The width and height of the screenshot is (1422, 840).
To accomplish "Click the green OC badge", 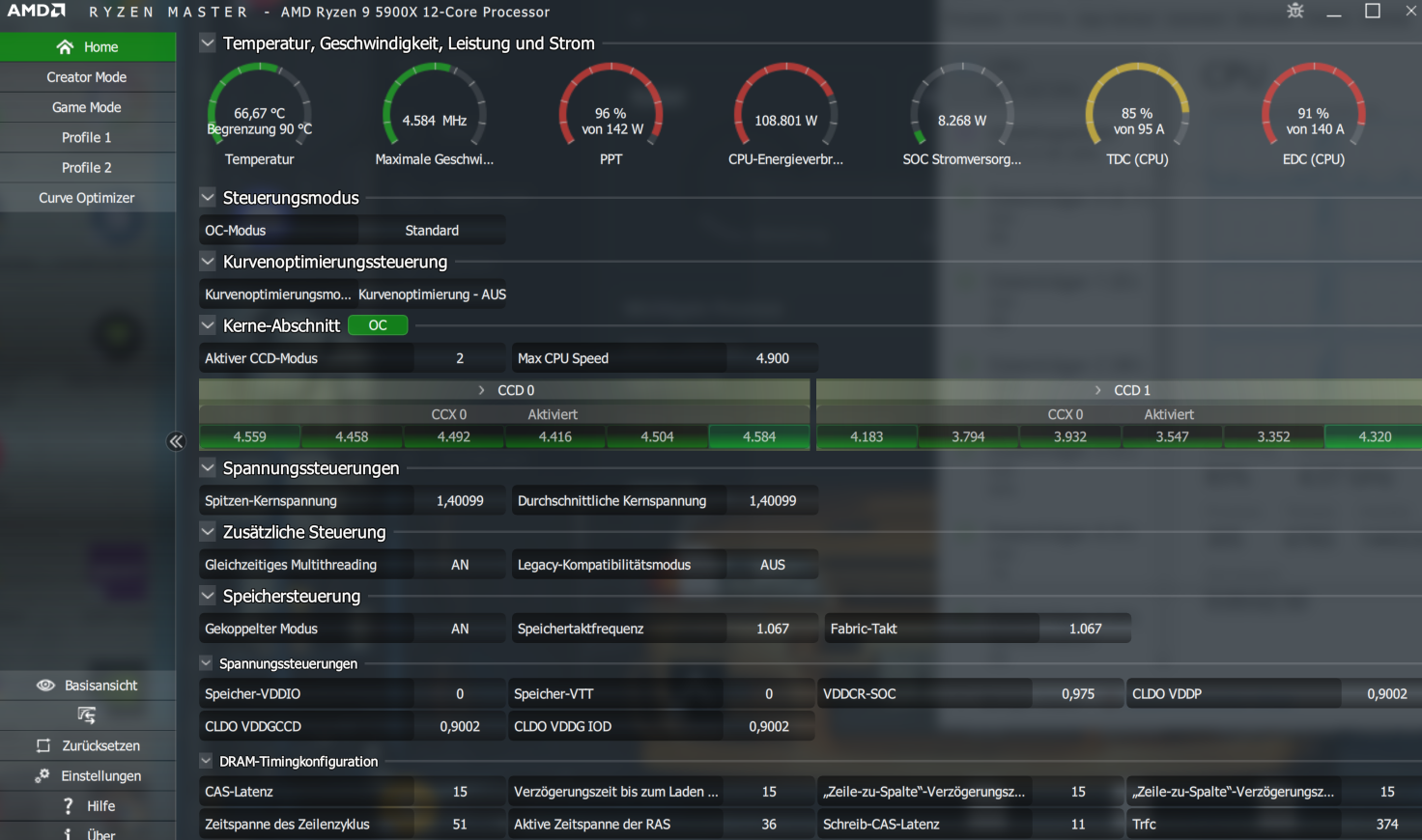I will coord(378,325).
